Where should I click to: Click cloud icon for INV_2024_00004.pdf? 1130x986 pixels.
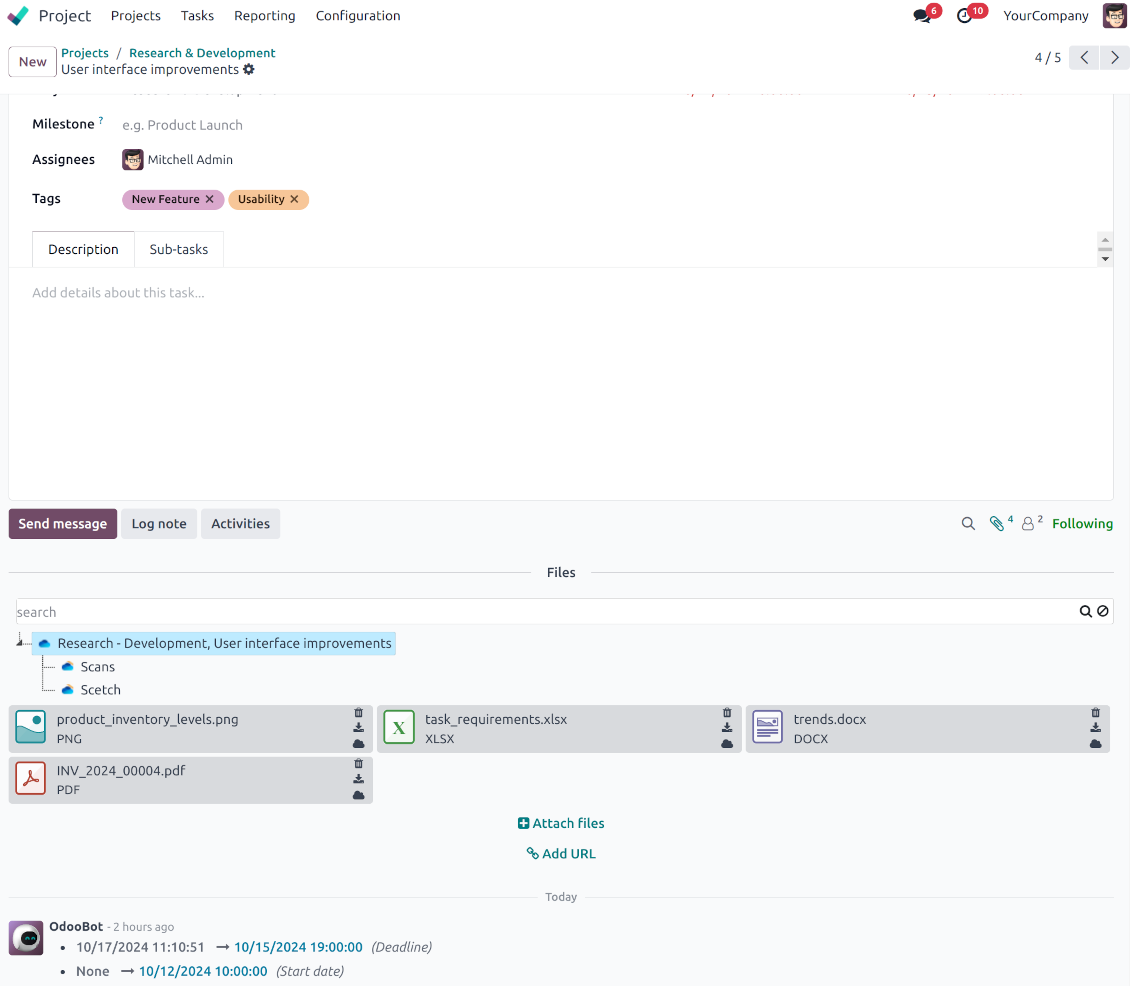(358, 795)
